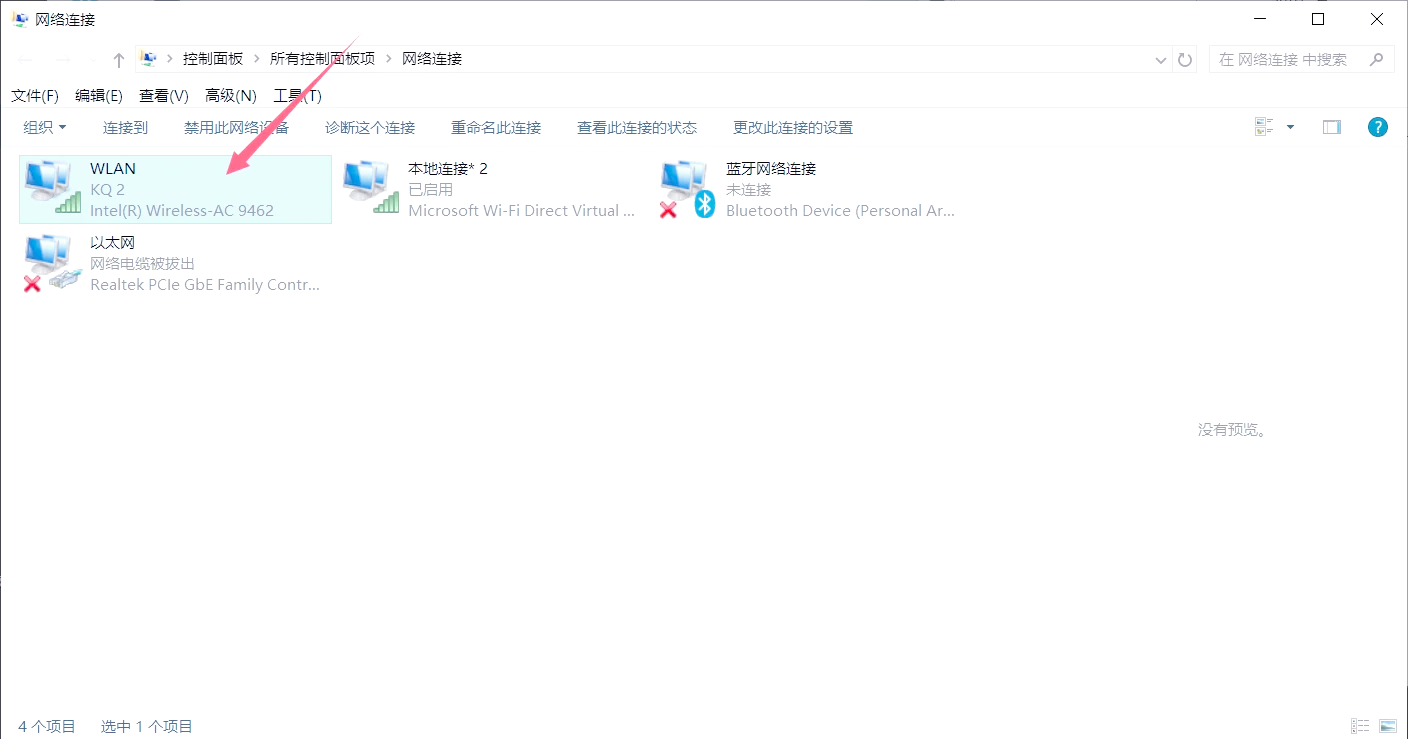Click the Microsoft Wi-Fi Direct Virtual text
The height and width of the screenshot is (739, 1408).
click(x=521, y=210)
